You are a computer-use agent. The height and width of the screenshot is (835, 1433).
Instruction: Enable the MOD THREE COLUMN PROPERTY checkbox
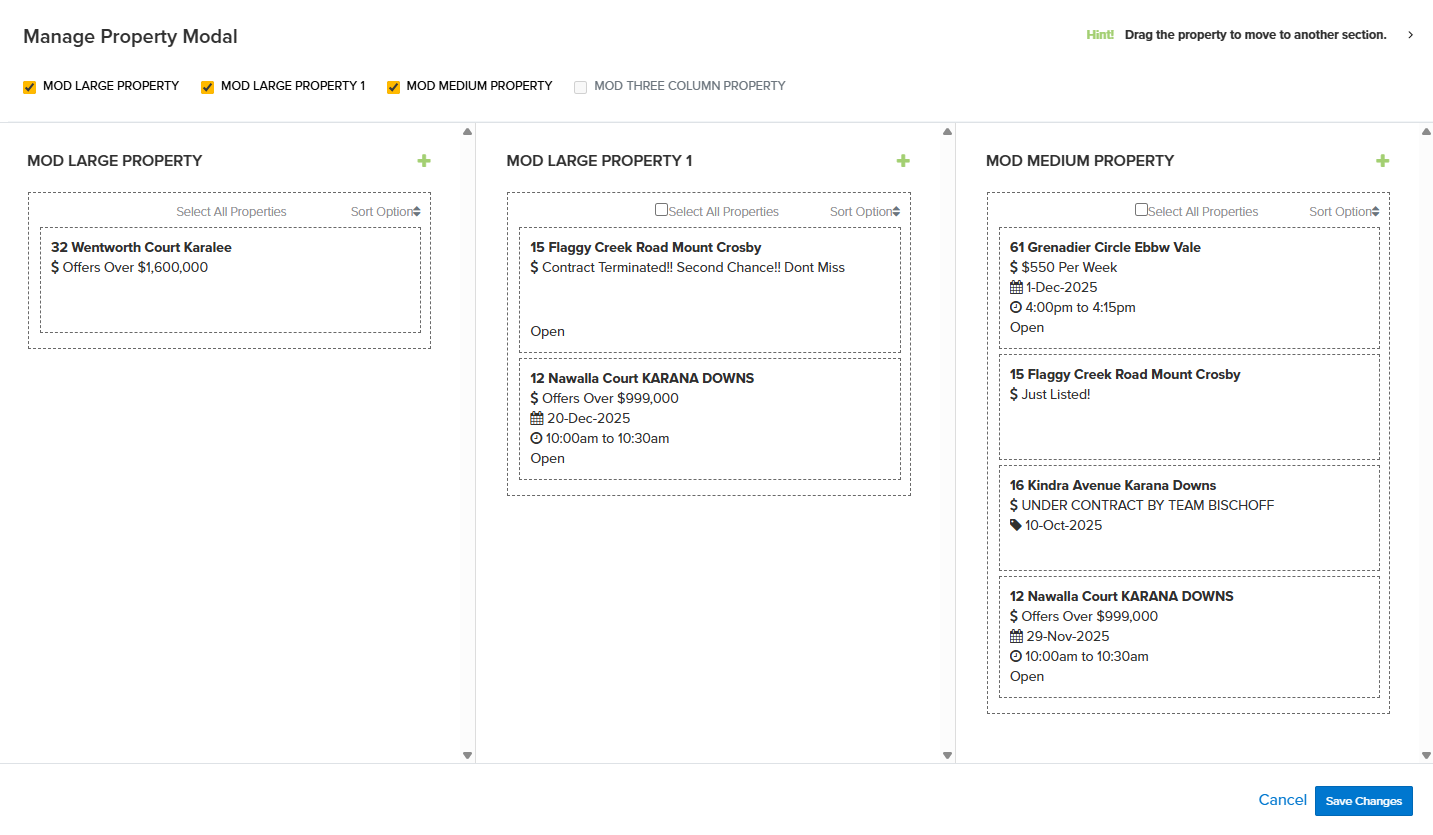tap(581, 87)
